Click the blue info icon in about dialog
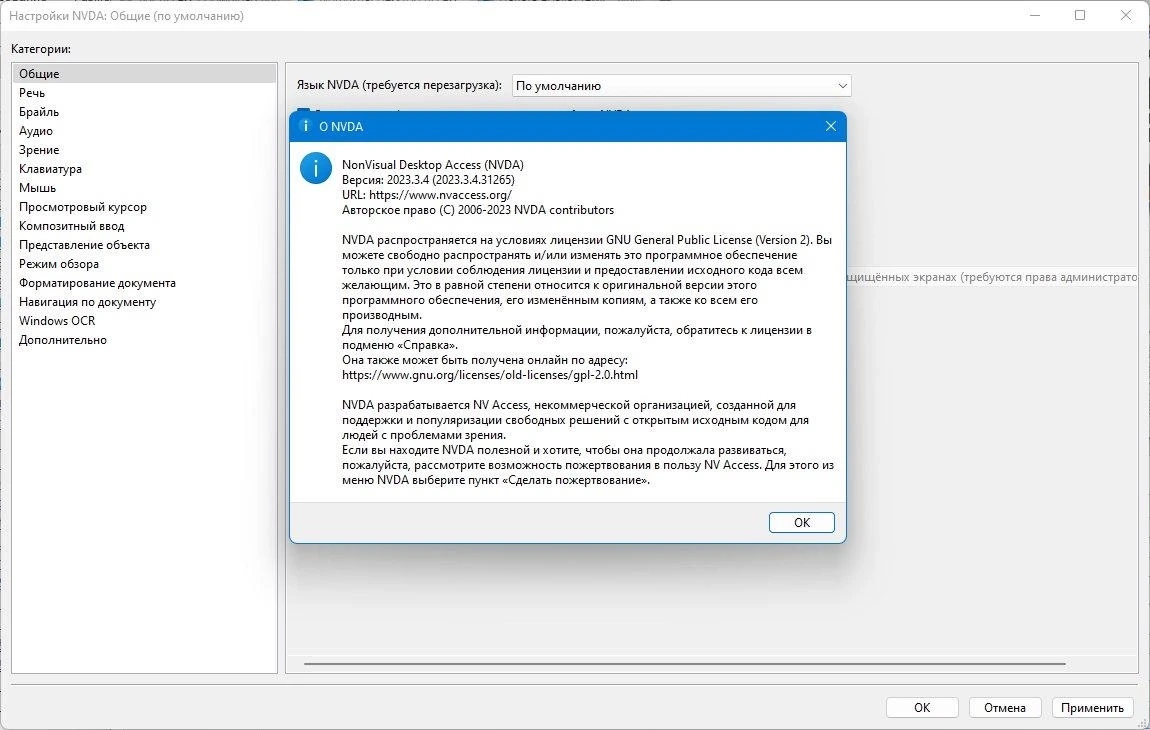The width and height of the screenshot is (1150, 730). (x=315, y=168)
